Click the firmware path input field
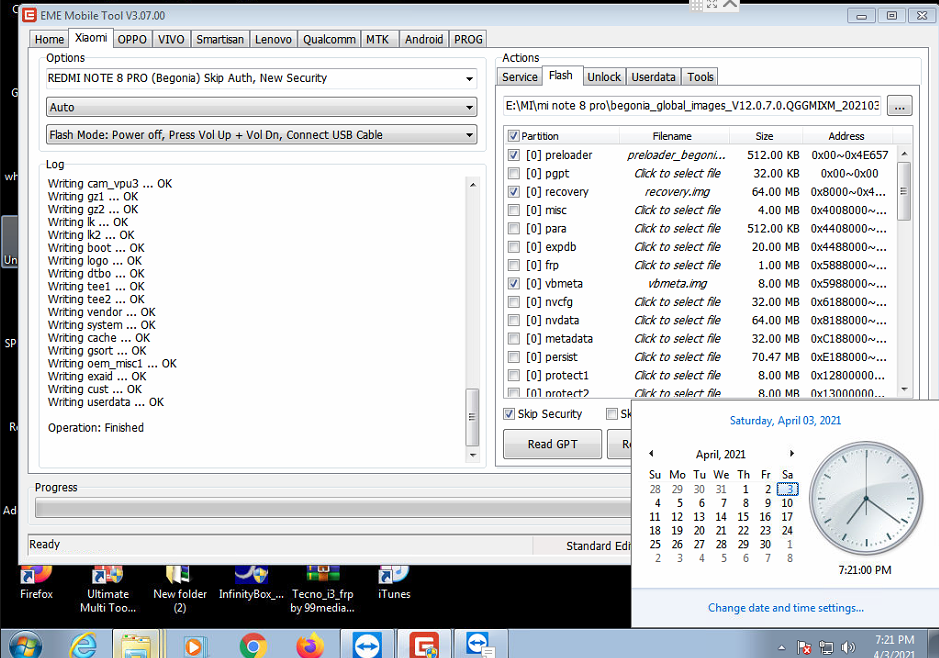939x658 pixels. click(x=692, y=106)
